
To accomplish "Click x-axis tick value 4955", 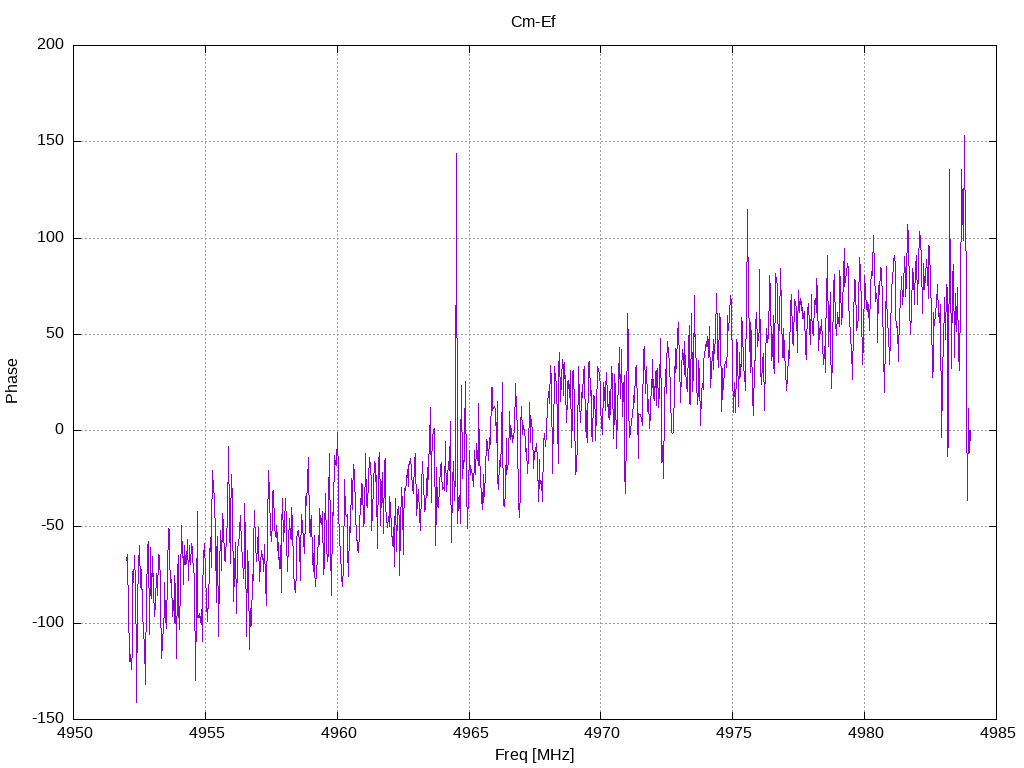I will [206, 733].
